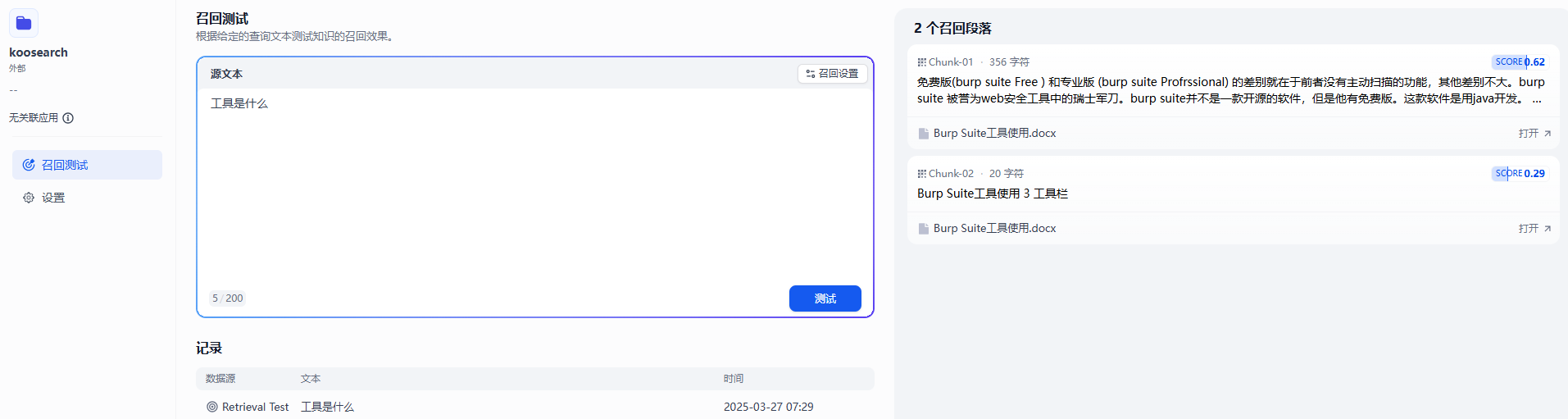Click the 时间 column header
The image size is (1568, 419).
pyautogui.click(x=734, y=379)
